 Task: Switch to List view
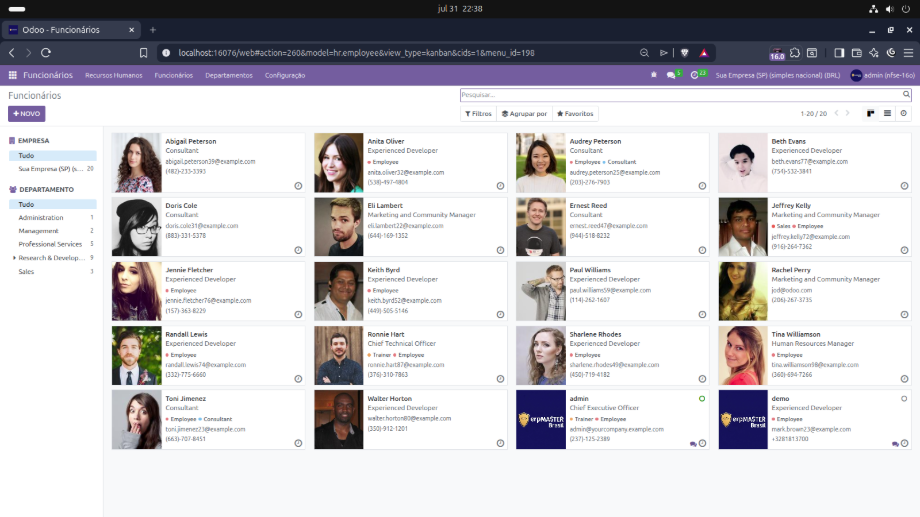(x=887, y=113)
